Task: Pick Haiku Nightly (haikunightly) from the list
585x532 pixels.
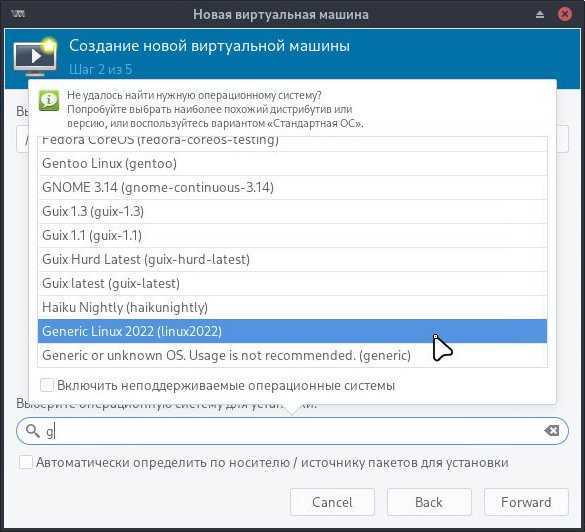Action: pyautogui.click(x=292, y=307)
